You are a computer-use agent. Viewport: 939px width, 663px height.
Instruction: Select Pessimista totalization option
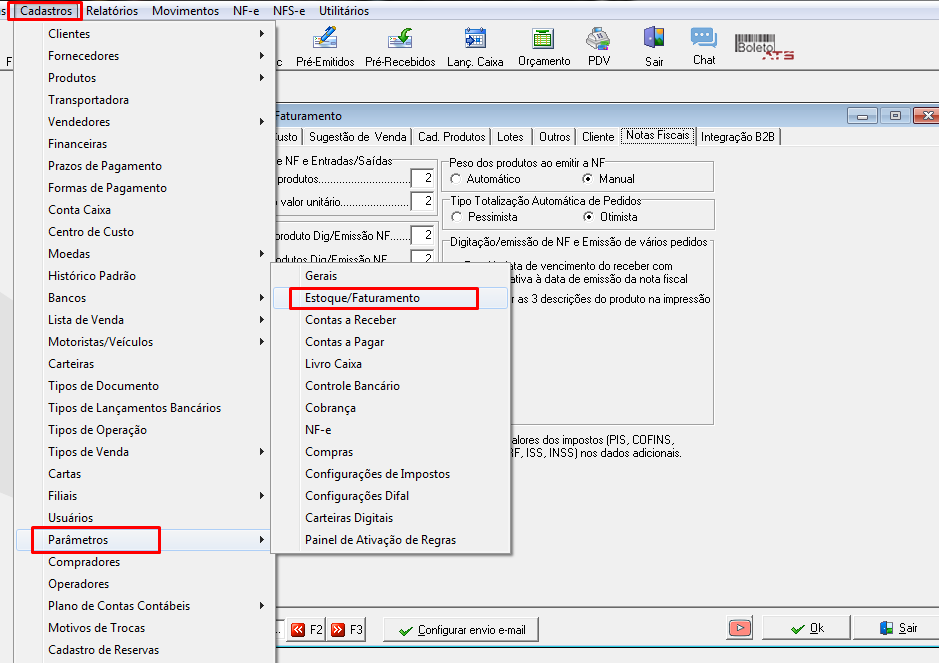click(456, 217)
